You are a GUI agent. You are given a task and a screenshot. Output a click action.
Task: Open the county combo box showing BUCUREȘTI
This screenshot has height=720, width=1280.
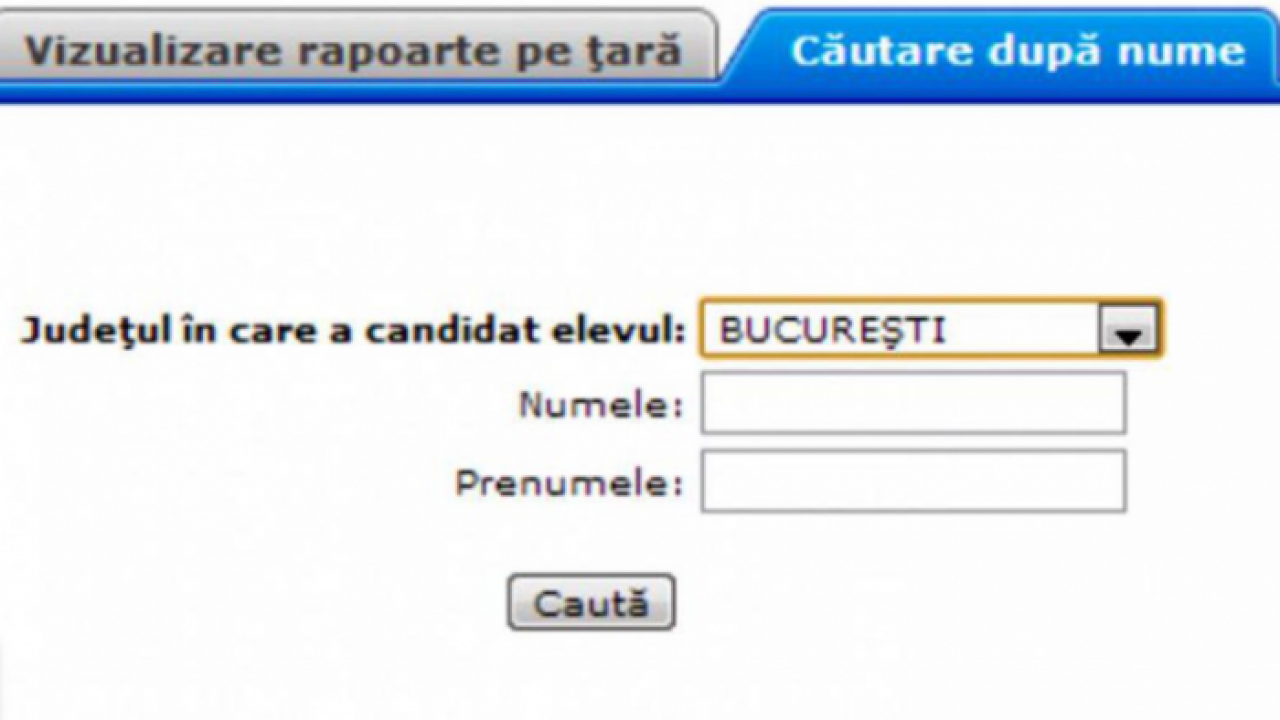tap(930, 329)
